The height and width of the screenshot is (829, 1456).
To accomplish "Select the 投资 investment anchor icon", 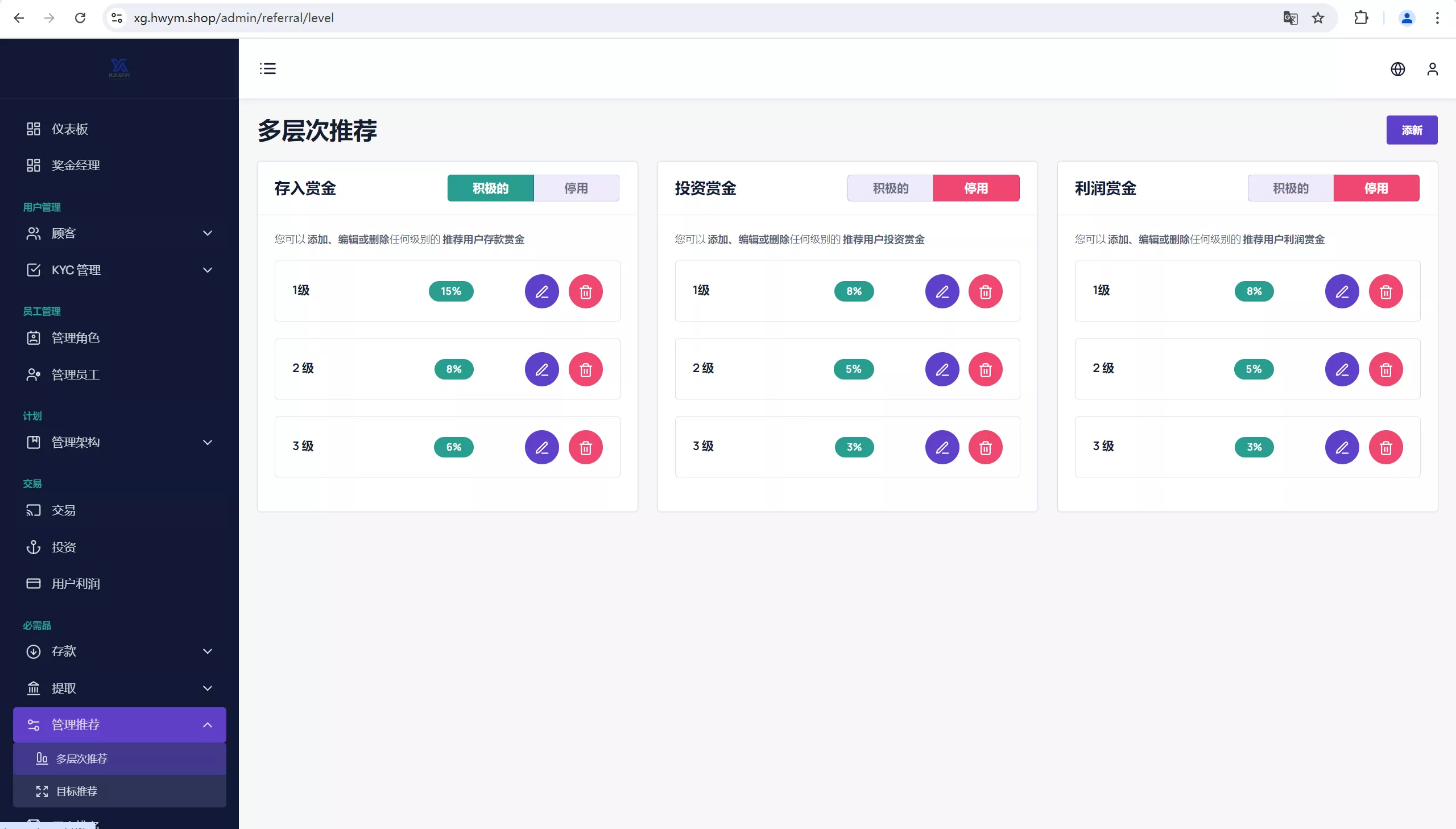I will 32,547.
